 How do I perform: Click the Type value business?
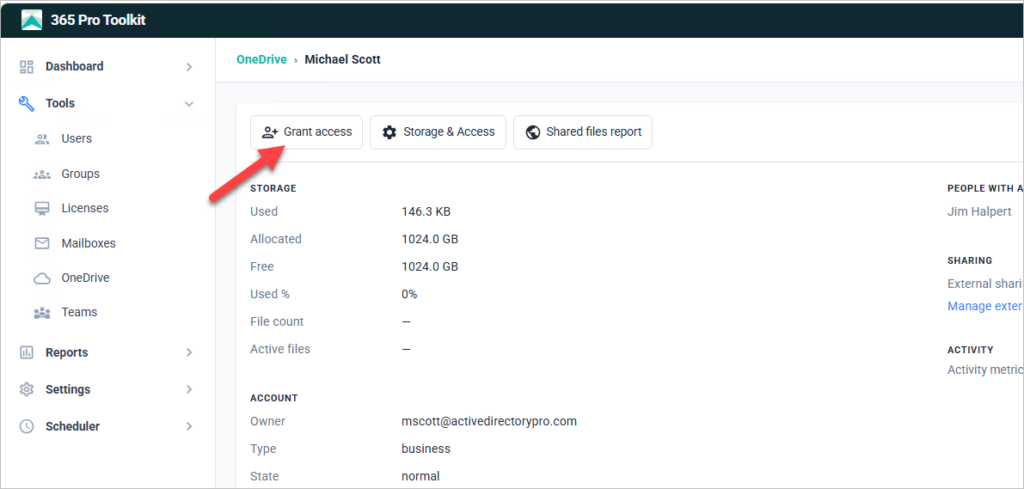pos(426,449)
